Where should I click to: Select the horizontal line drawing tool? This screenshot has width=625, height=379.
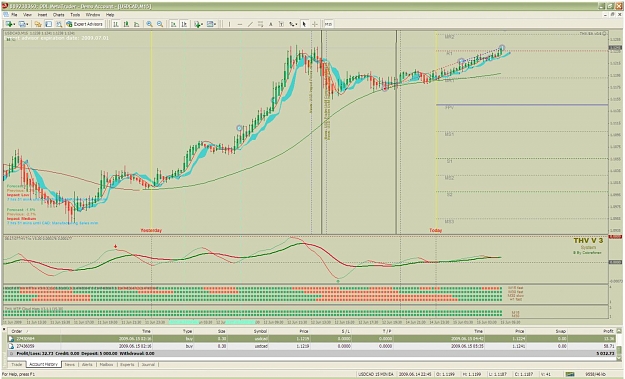[x=240, y=24]
